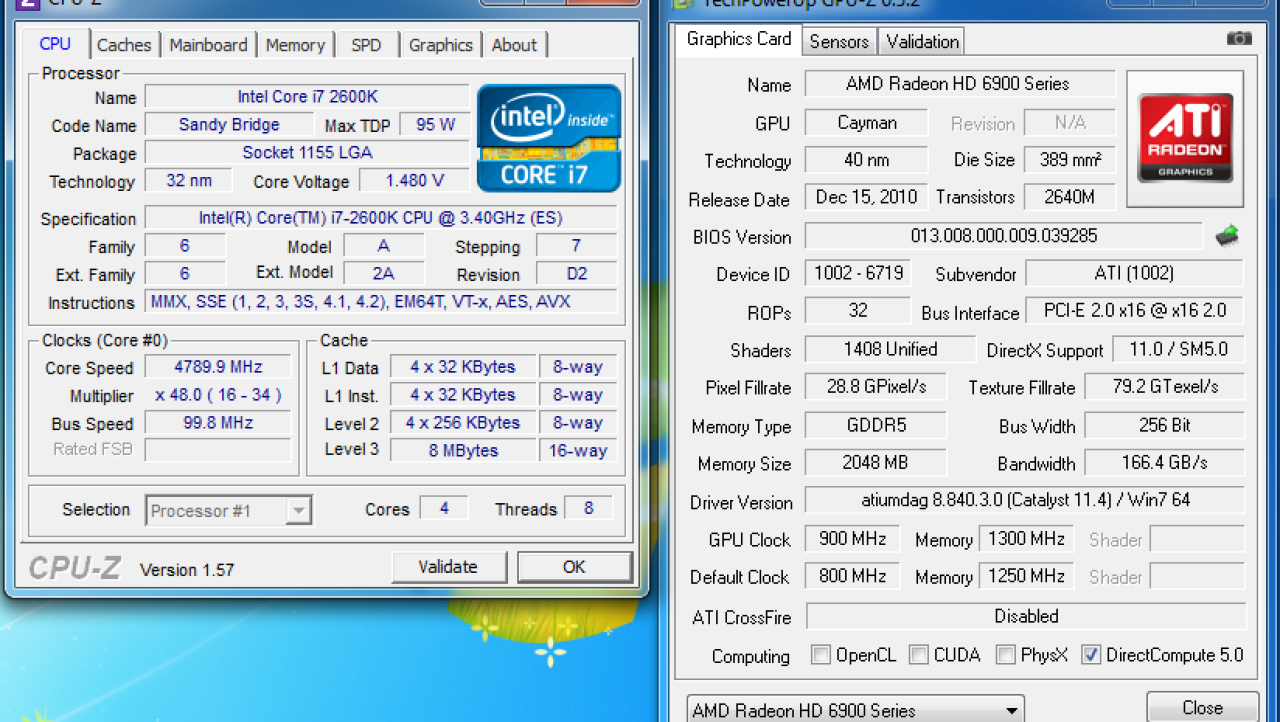
Task: Click the Memory Type field GDDR5
Action: pyautogui.click(x=875, y=425)
